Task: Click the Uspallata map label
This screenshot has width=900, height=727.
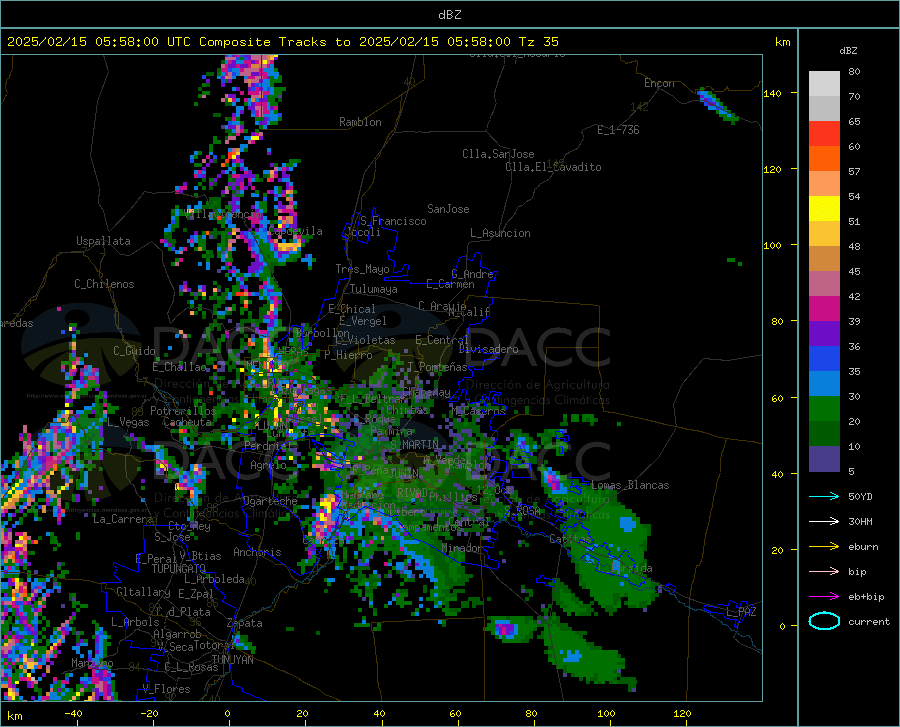Action: (103, 241)
